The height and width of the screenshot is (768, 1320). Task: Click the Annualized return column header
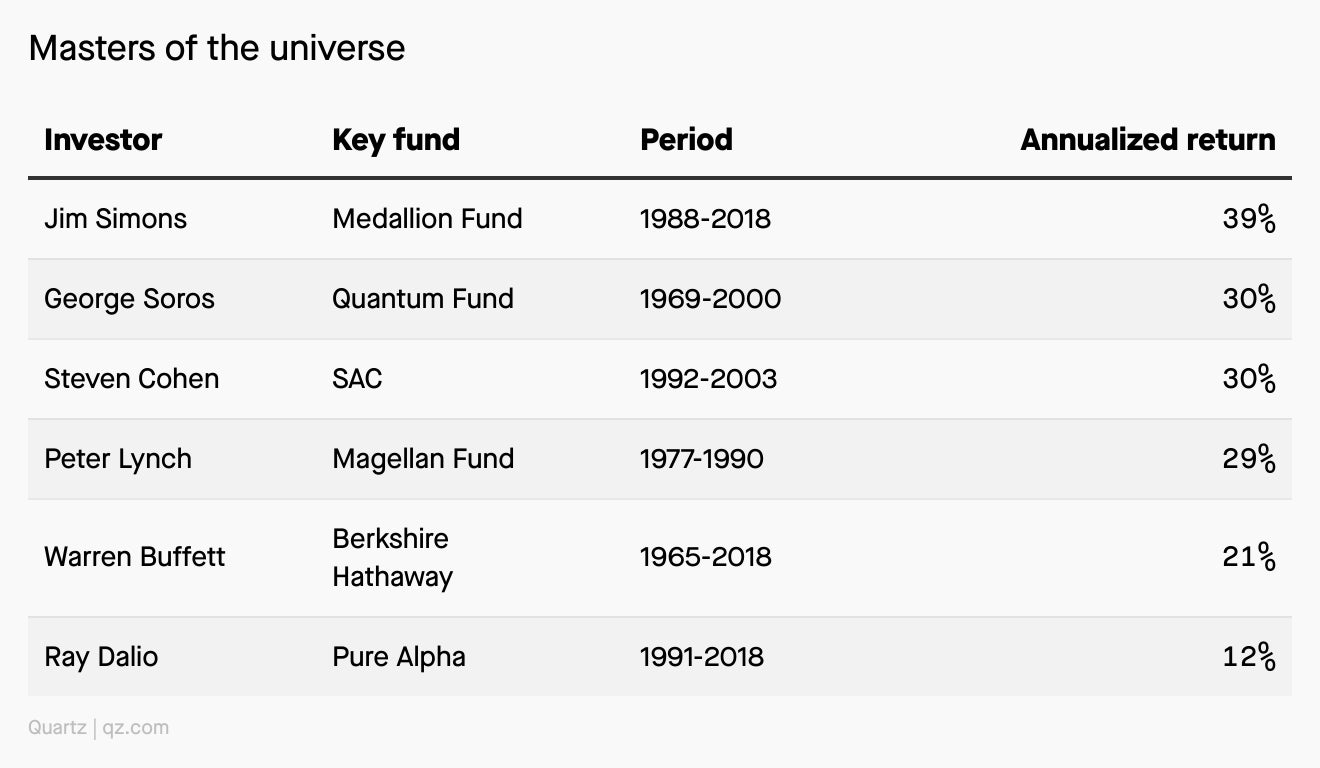point(1148,140)
